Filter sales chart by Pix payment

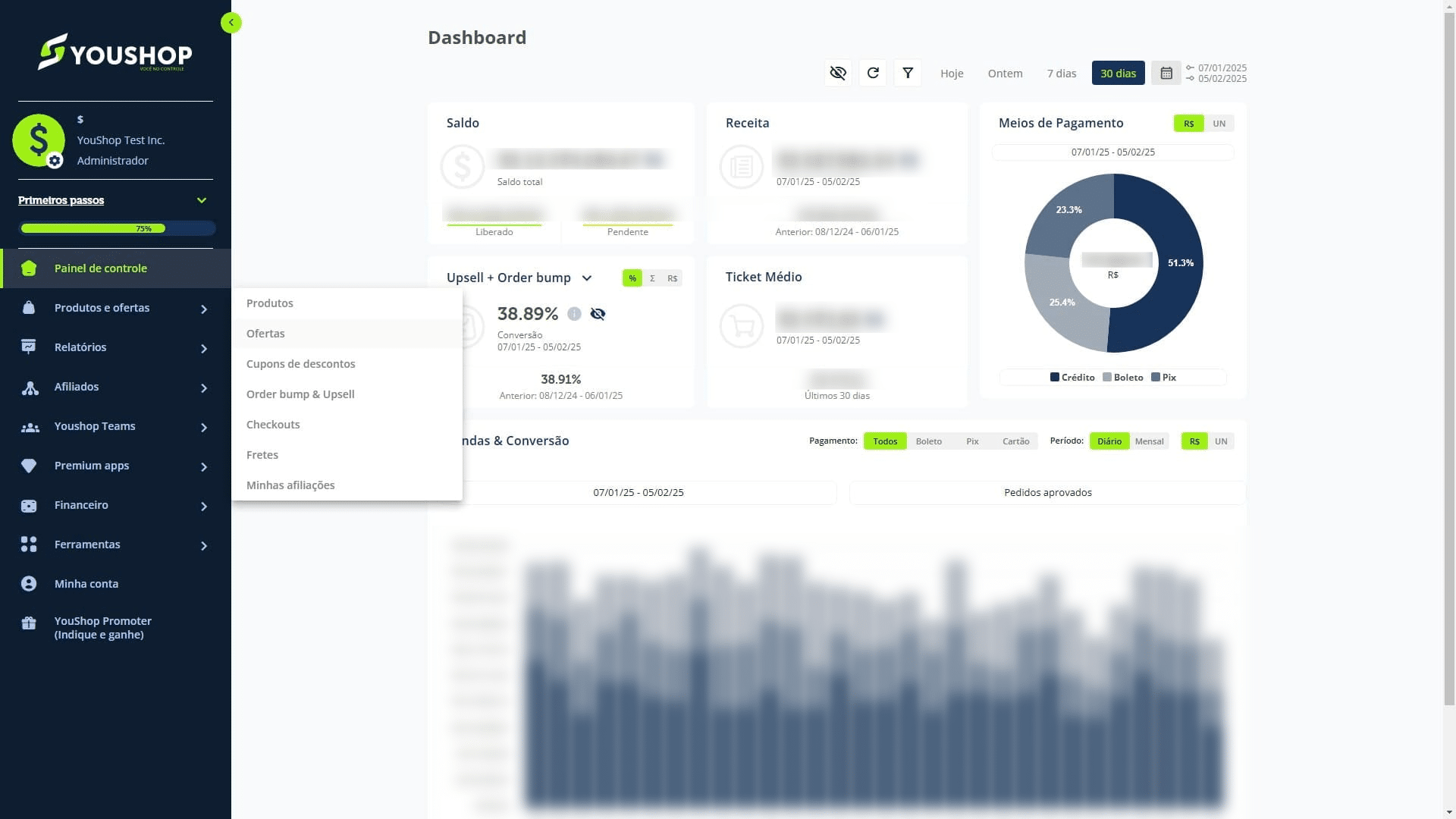tap(972, 441)
